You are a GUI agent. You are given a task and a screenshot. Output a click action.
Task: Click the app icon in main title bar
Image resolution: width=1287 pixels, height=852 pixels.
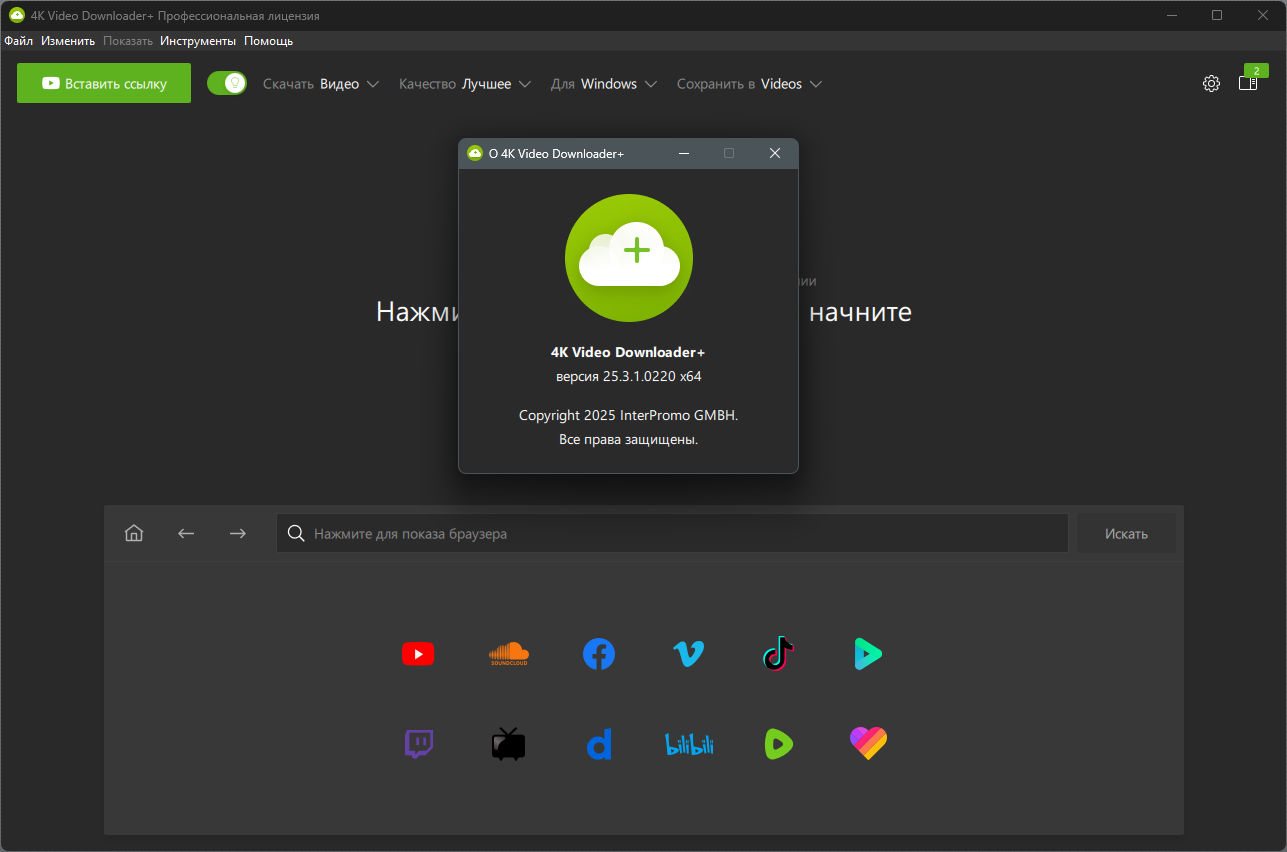16,16
